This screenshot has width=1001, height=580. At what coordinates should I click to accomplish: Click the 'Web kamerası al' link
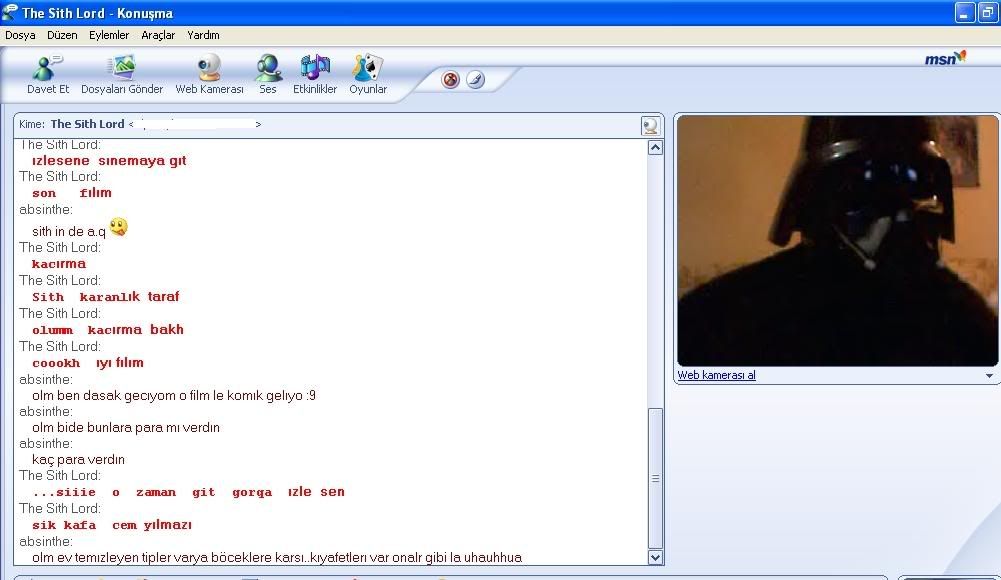point(717,376)
